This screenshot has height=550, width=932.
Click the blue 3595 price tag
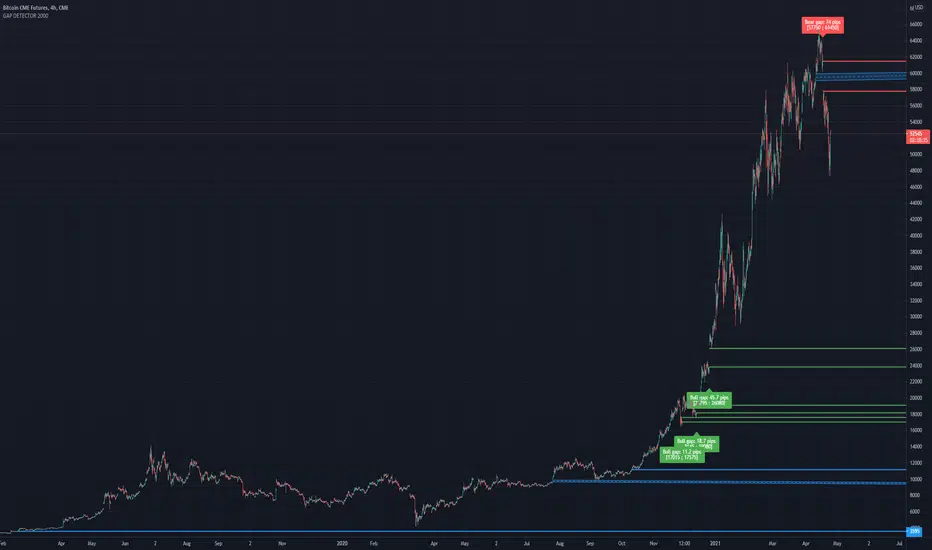[x=914, y=531]
